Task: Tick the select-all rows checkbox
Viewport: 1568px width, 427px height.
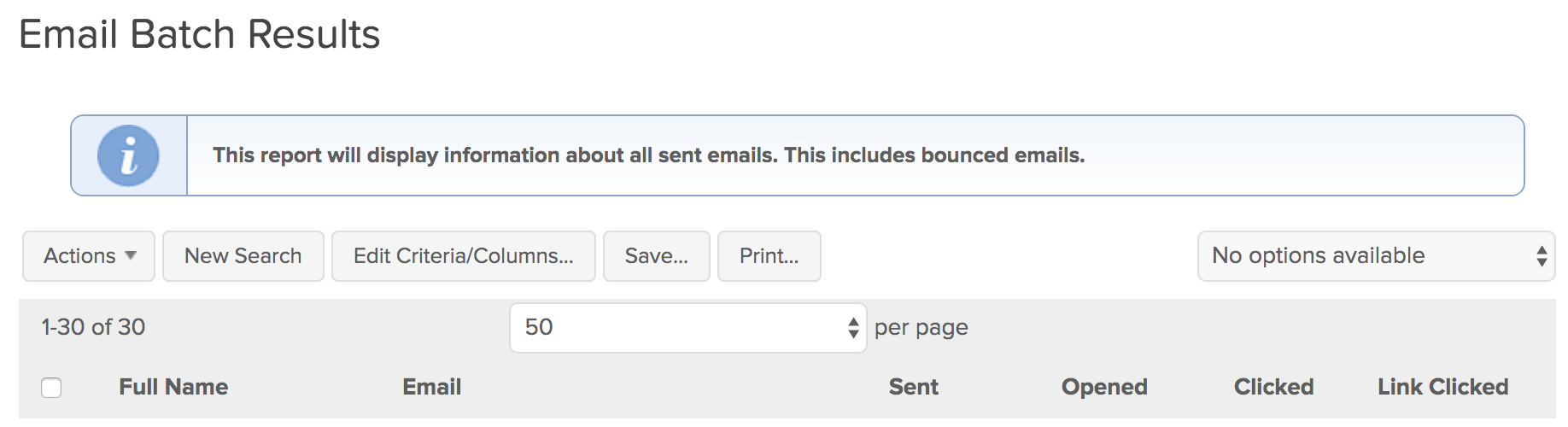Action: (51, 388)
